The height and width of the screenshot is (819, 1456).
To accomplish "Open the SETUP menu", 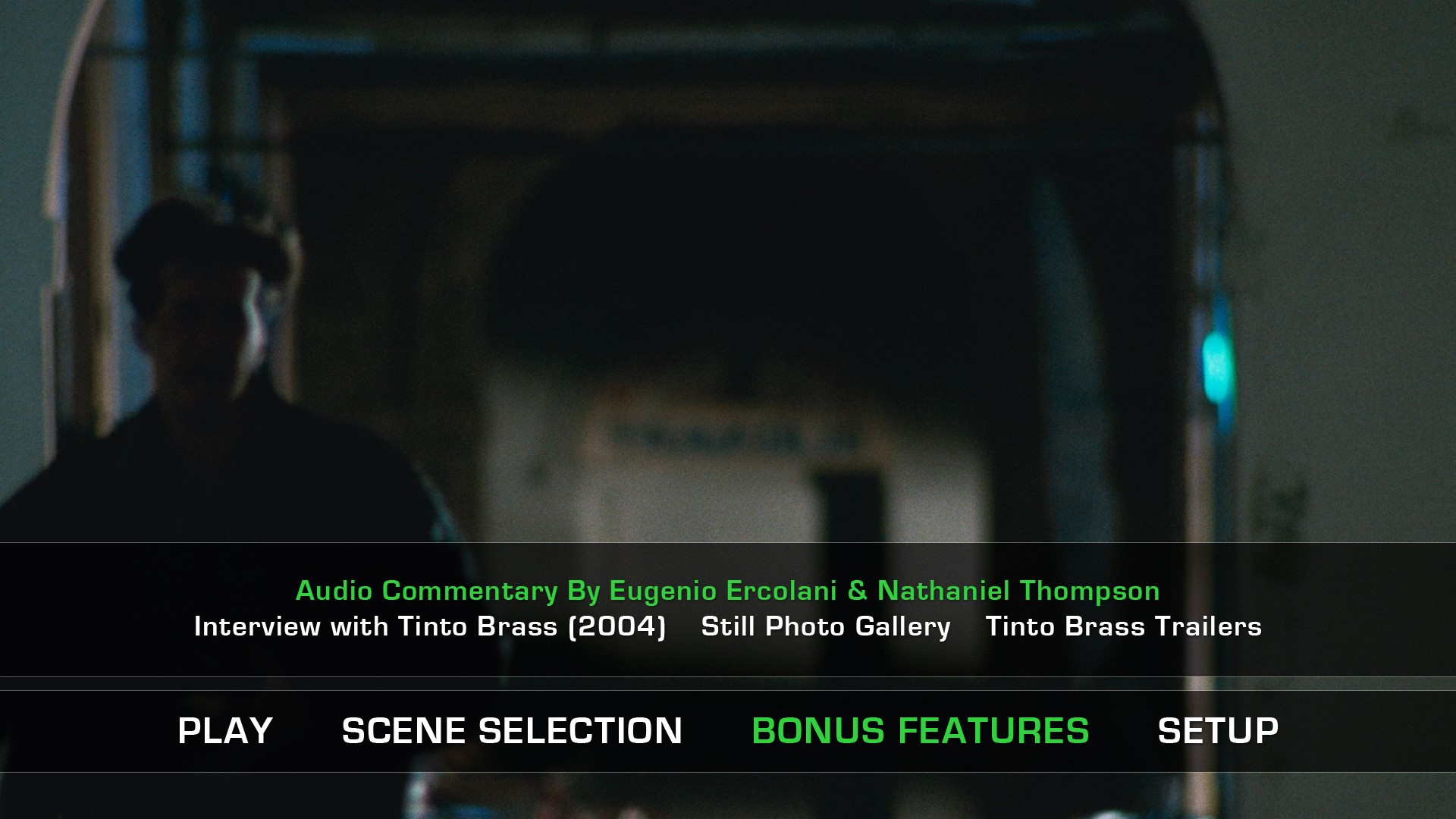I will click(x=1218, y=731).
